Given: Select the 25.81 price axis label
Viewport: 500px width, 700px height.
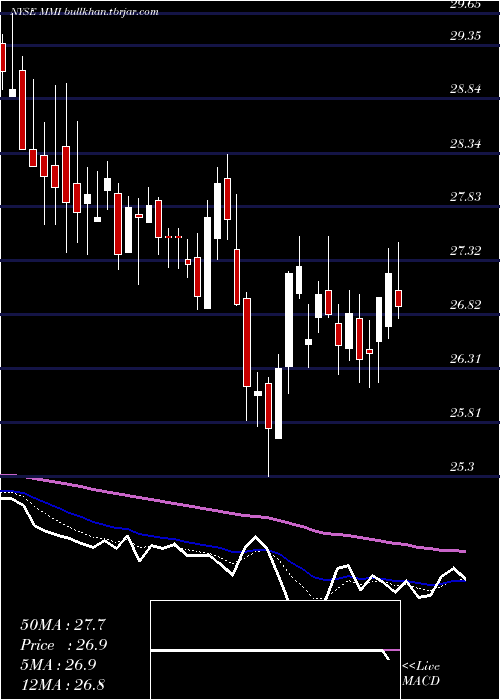Looking at the screenshot, I should pyautogui.click(x=465, y=413).
